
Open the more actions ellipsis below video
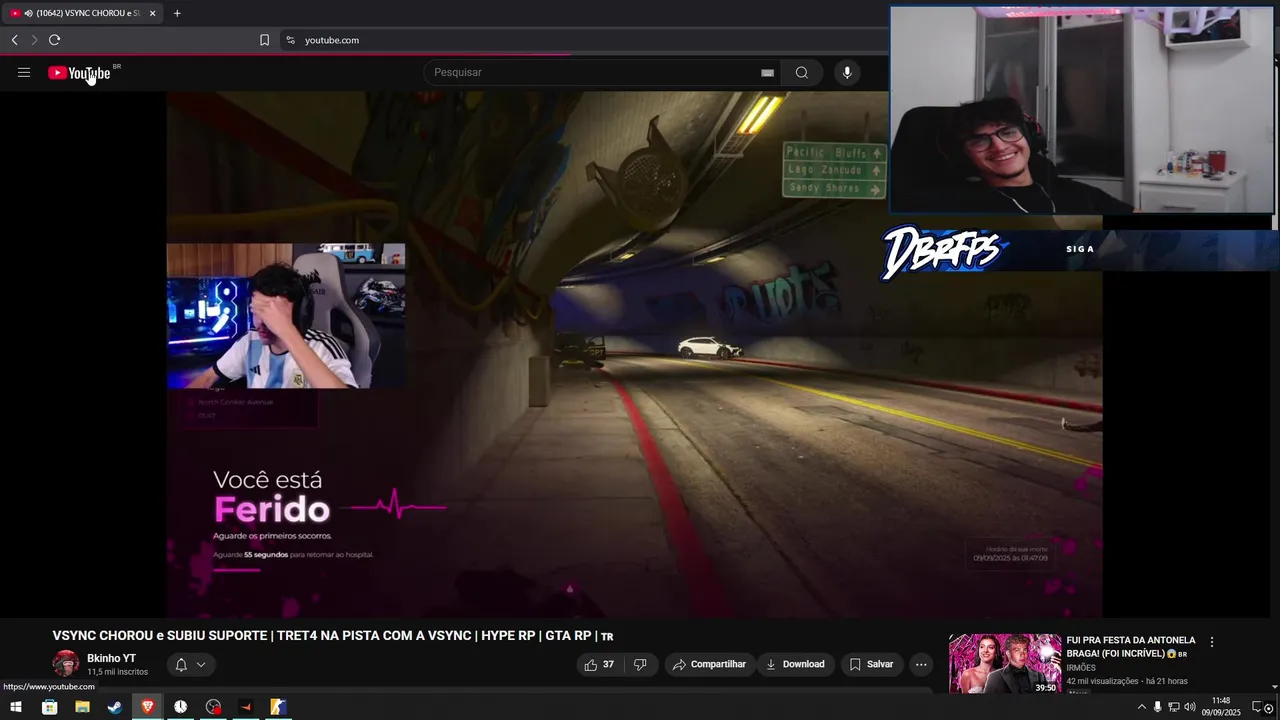tap(921, 664)
